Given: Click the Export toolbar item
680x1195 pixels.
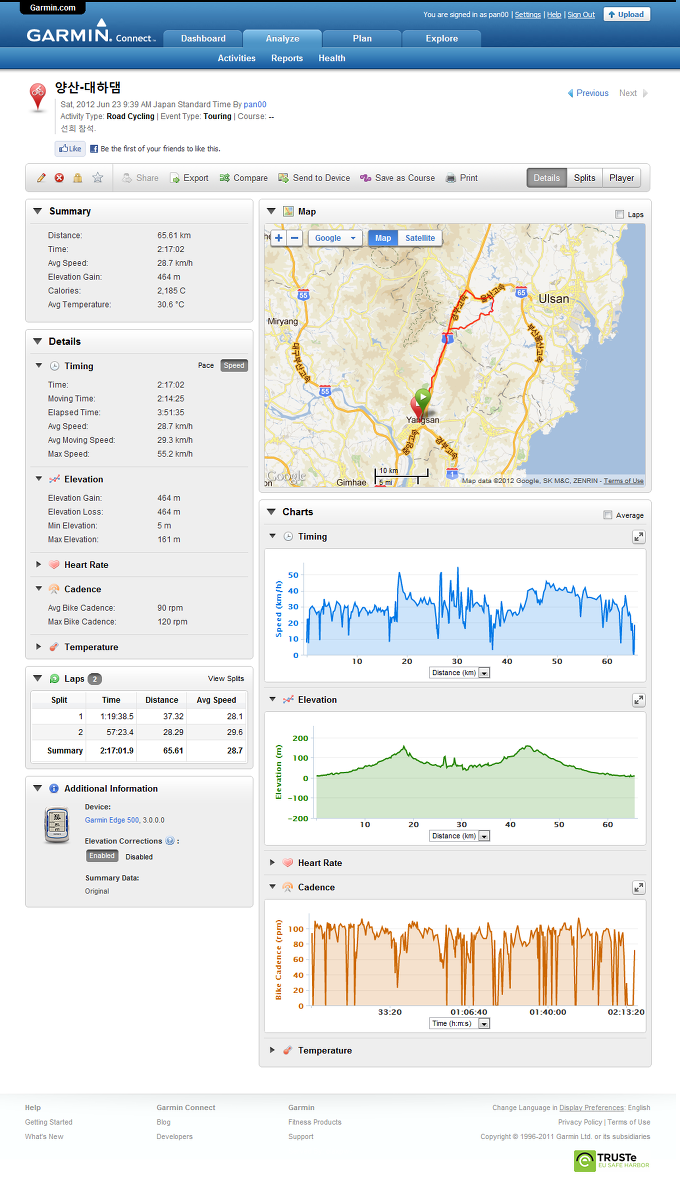Looking at the screenshot, I should pos(188,178).
